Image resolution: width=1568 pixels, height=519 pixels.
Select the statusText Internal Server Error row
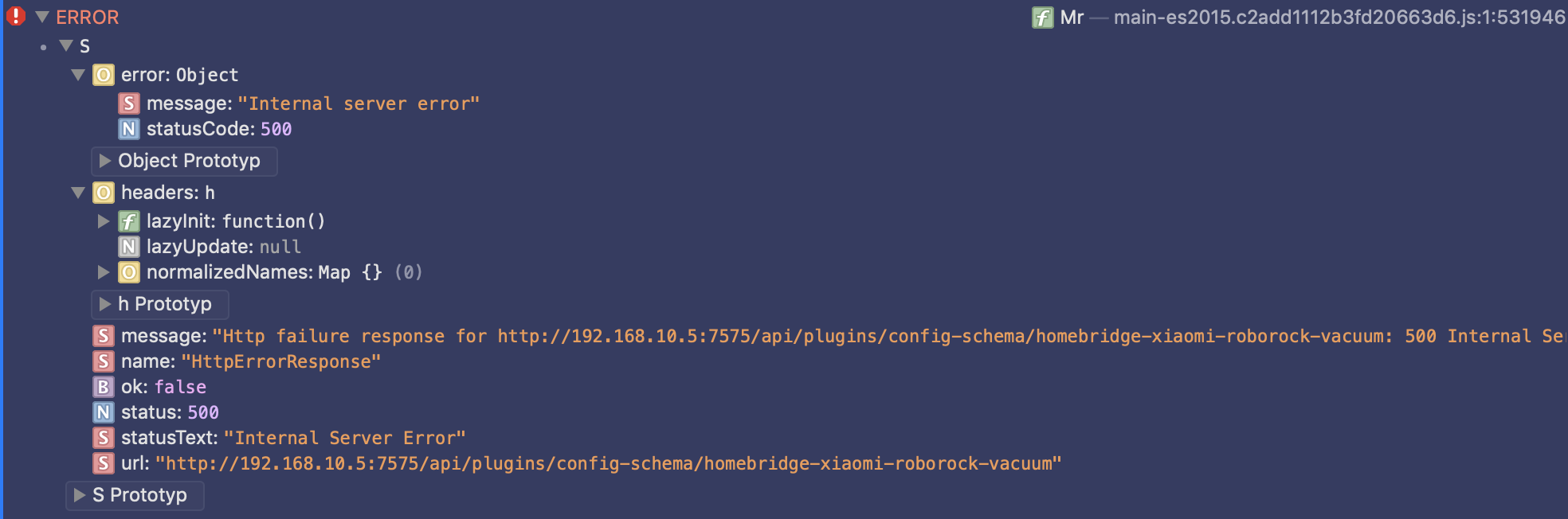click(x=280, y=438)
